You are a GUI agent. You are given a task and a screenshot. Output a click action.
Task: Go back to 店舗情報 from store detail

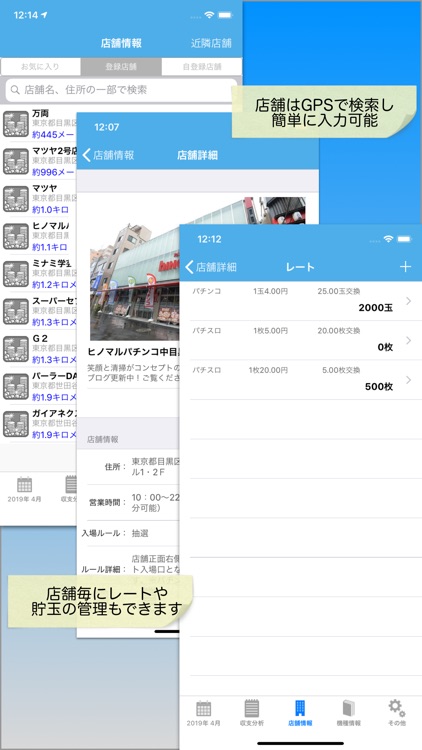(x=109, y=155)
